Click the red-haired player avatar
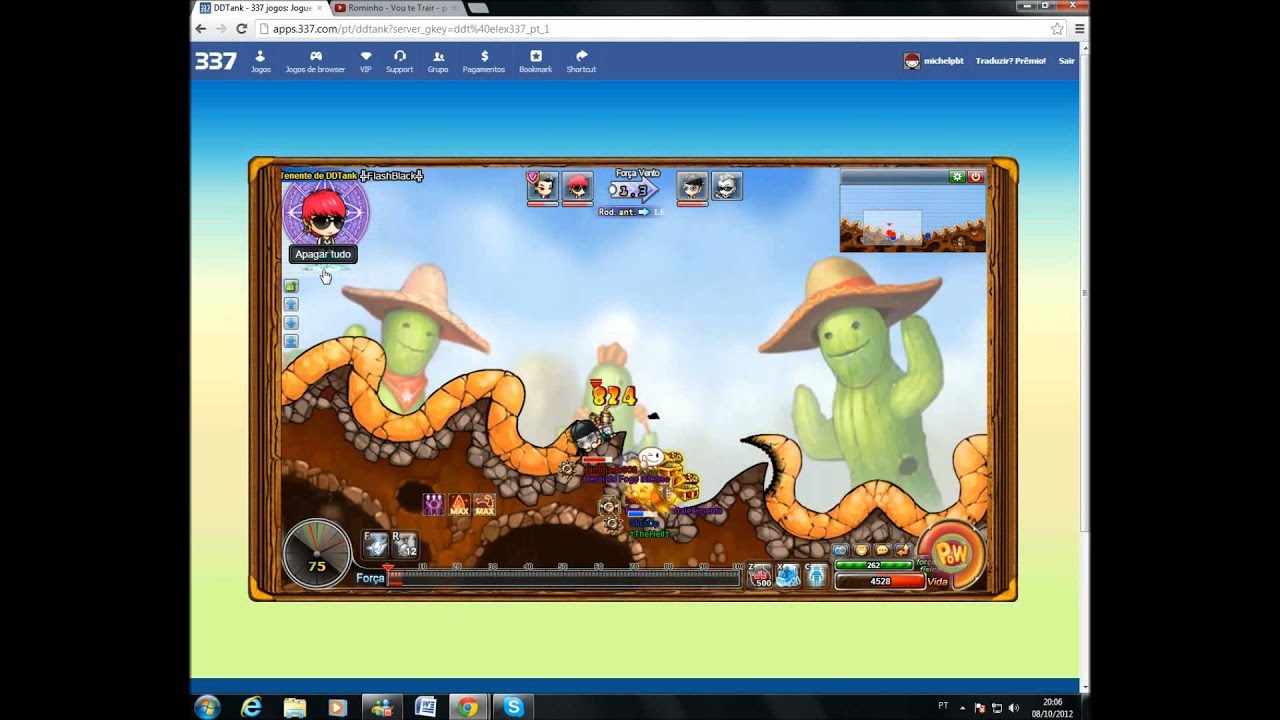 click(324, 213)
